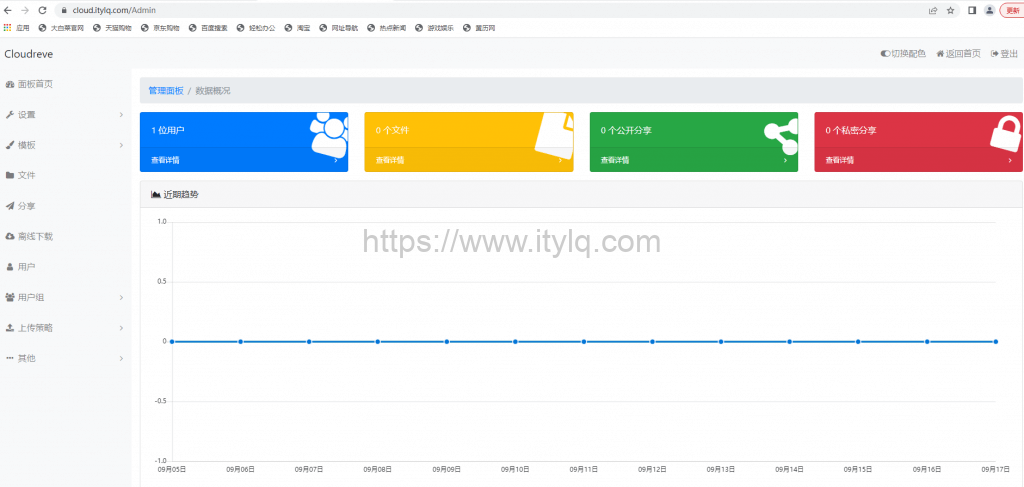Bookmark this page with the star icon
Viewport: 1024px width, 487px height.
pyautogui.click(x=950, y=10)
